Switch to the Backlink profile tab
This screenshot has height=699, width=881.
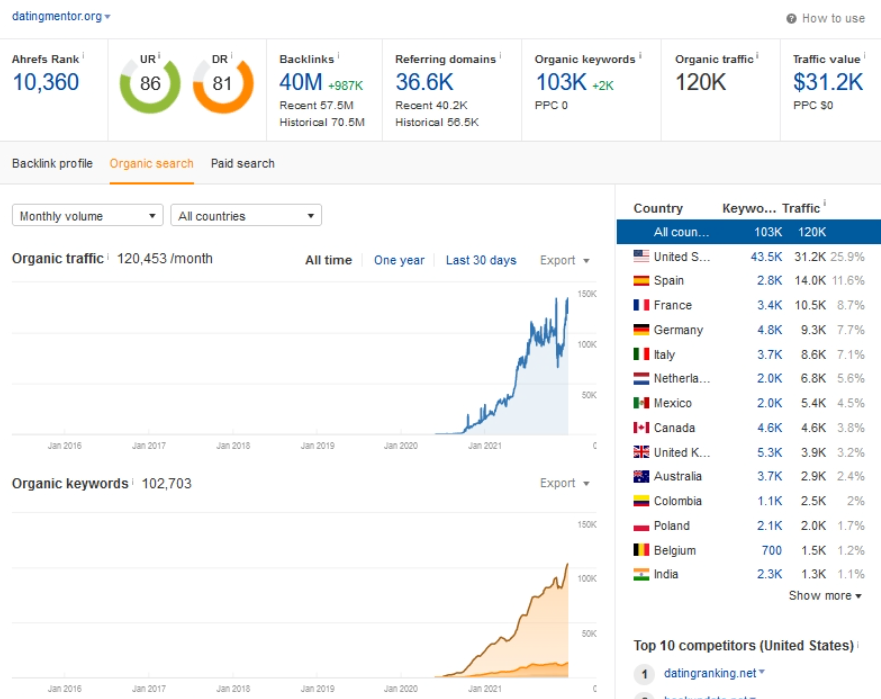(x=52, y=164)
